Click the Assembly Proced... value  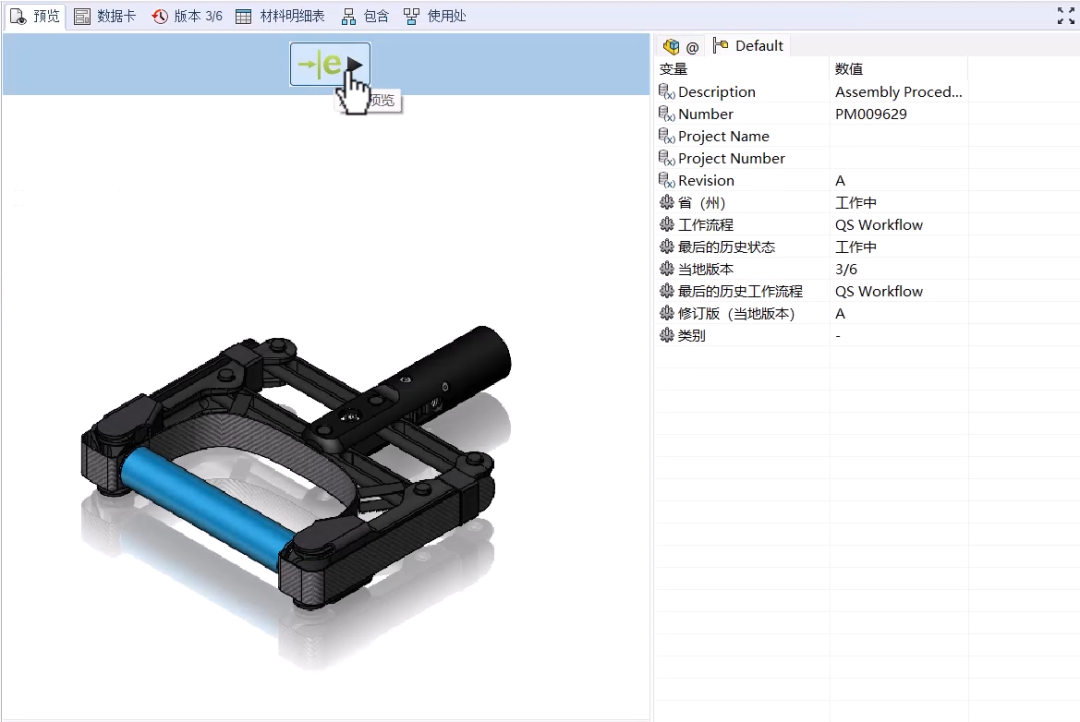click(898, 92)
